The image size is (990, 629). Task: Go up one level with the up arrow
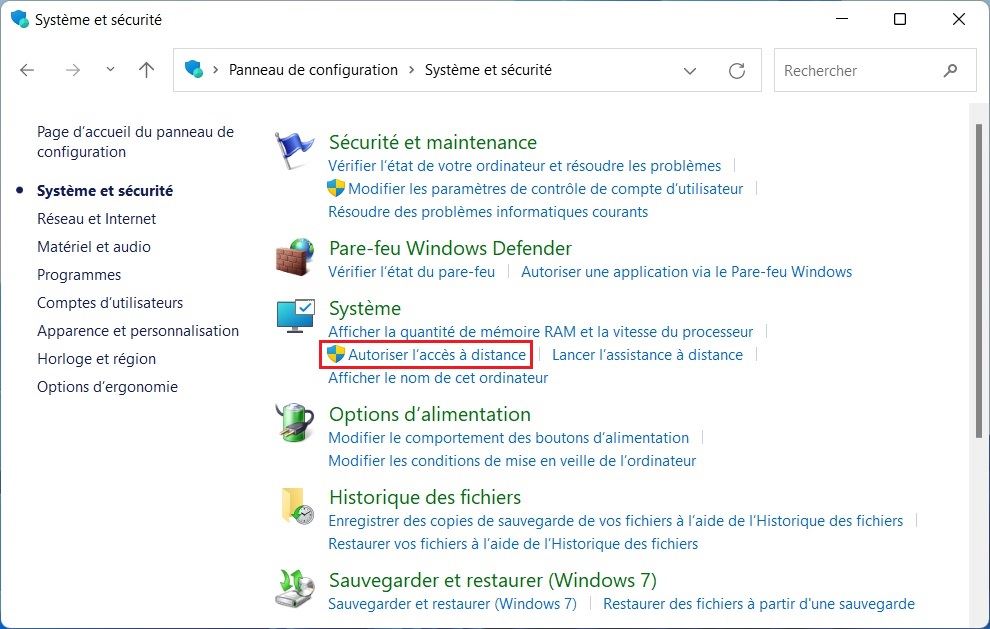tap(145, 70)
